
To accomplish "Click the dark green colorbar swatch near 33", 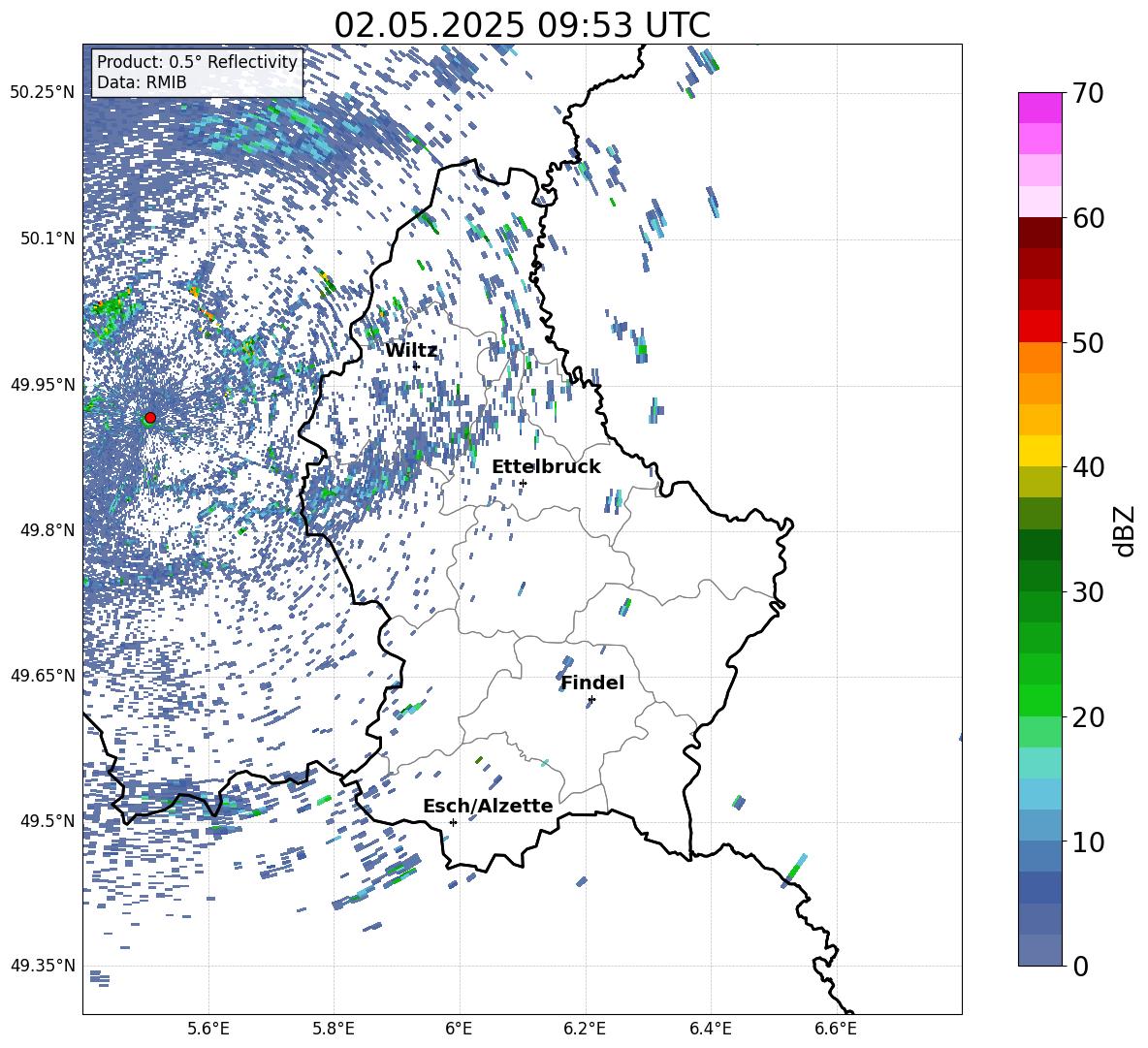I will [x=1039, y=545].
